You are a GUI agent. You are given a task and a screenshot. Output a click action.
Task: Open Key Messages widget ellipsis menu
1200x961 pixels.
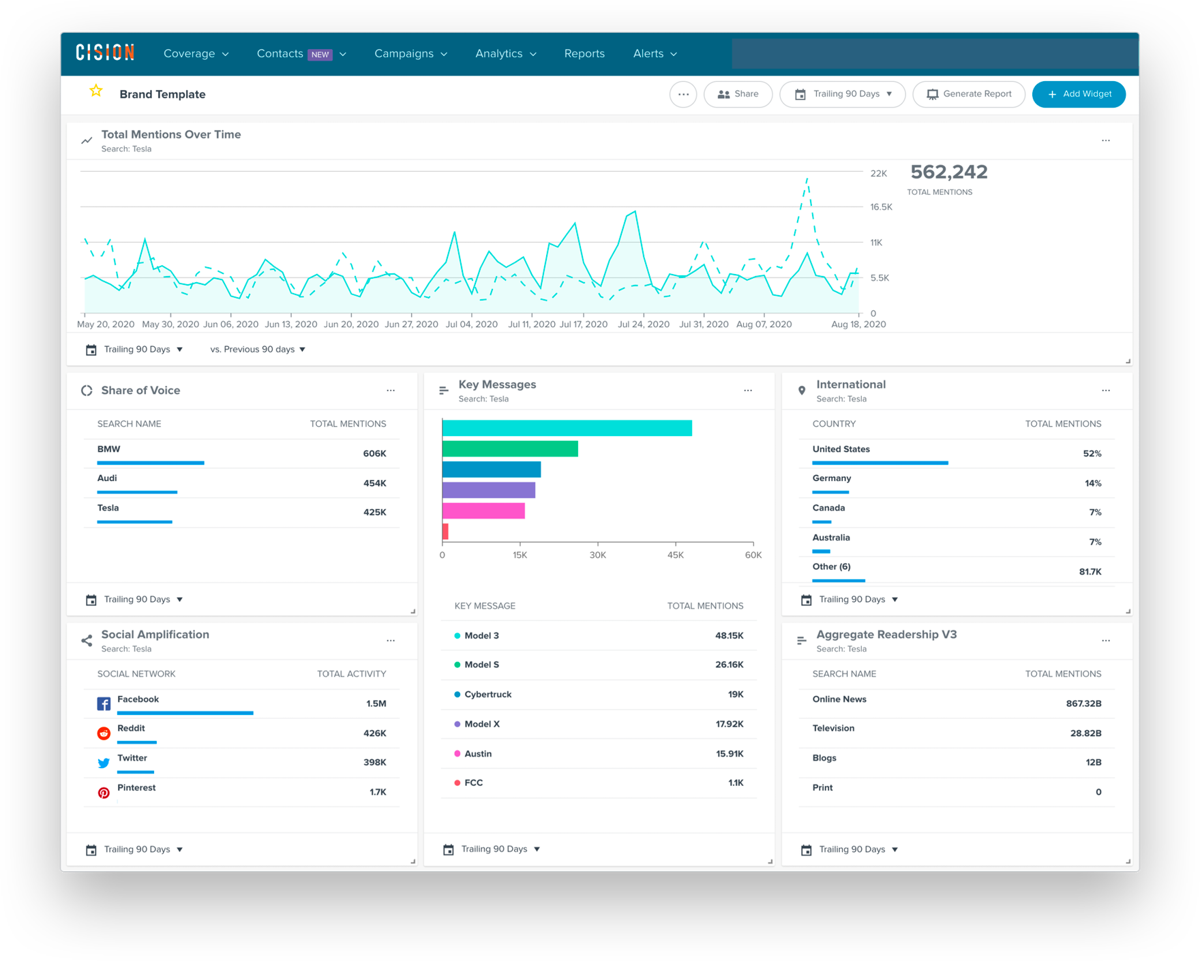748,391
